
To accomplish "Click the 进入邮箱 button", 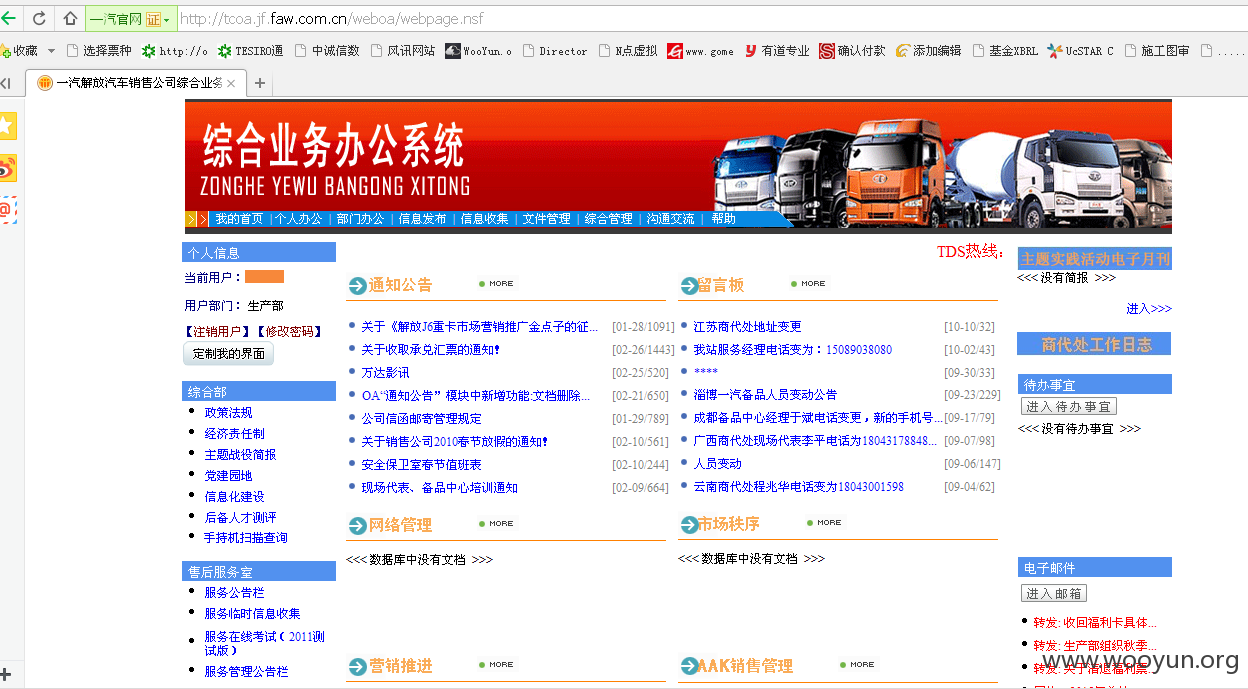I will click(x=1054, y=593).
